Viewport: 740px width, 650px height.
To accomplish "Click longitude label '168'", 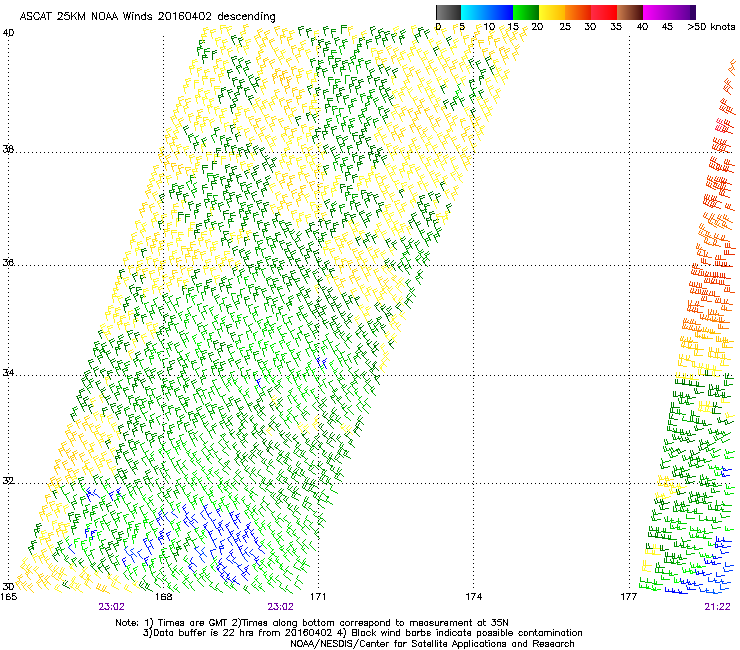I will click(163, 597).
